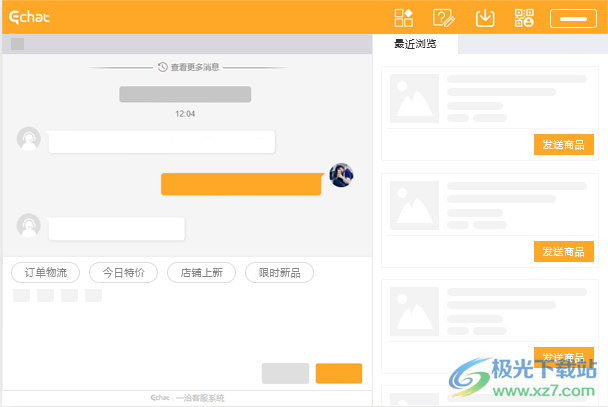Select 限时新品 quick reply
608x407 pixels.
coord(280,272)
